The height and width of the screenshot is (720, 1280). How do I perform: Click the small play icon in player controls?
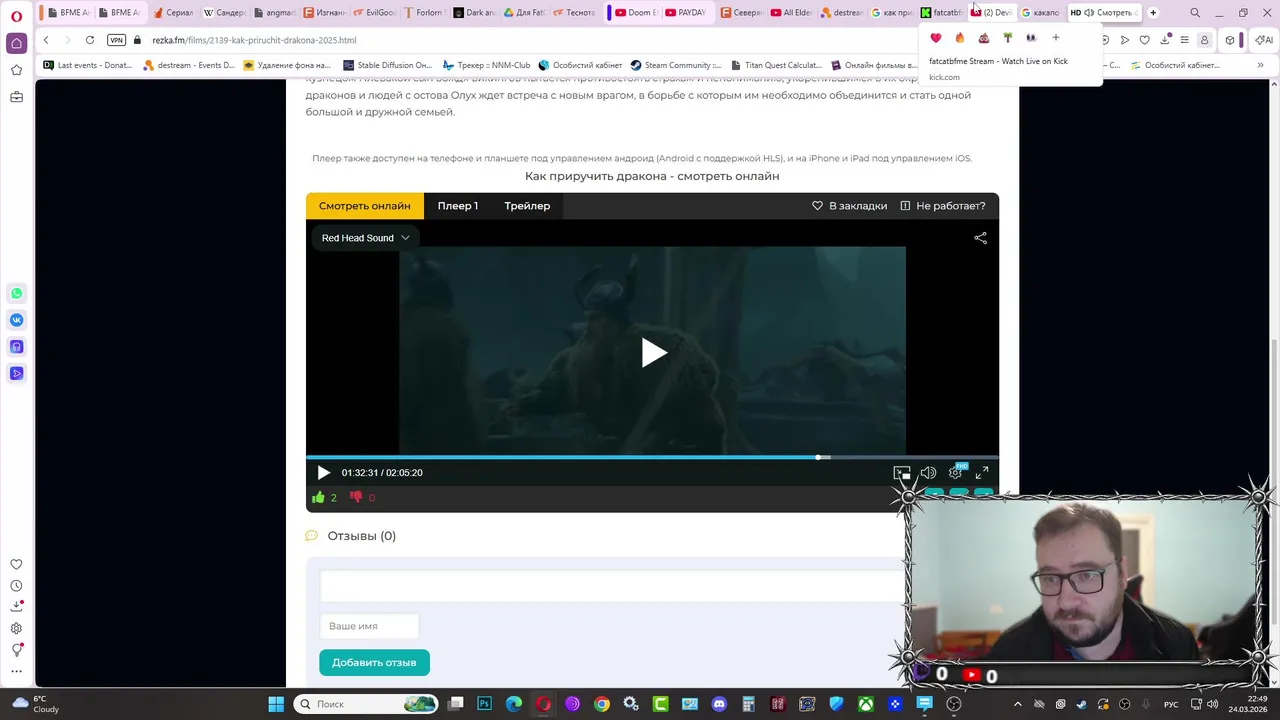tap(323, 473)
